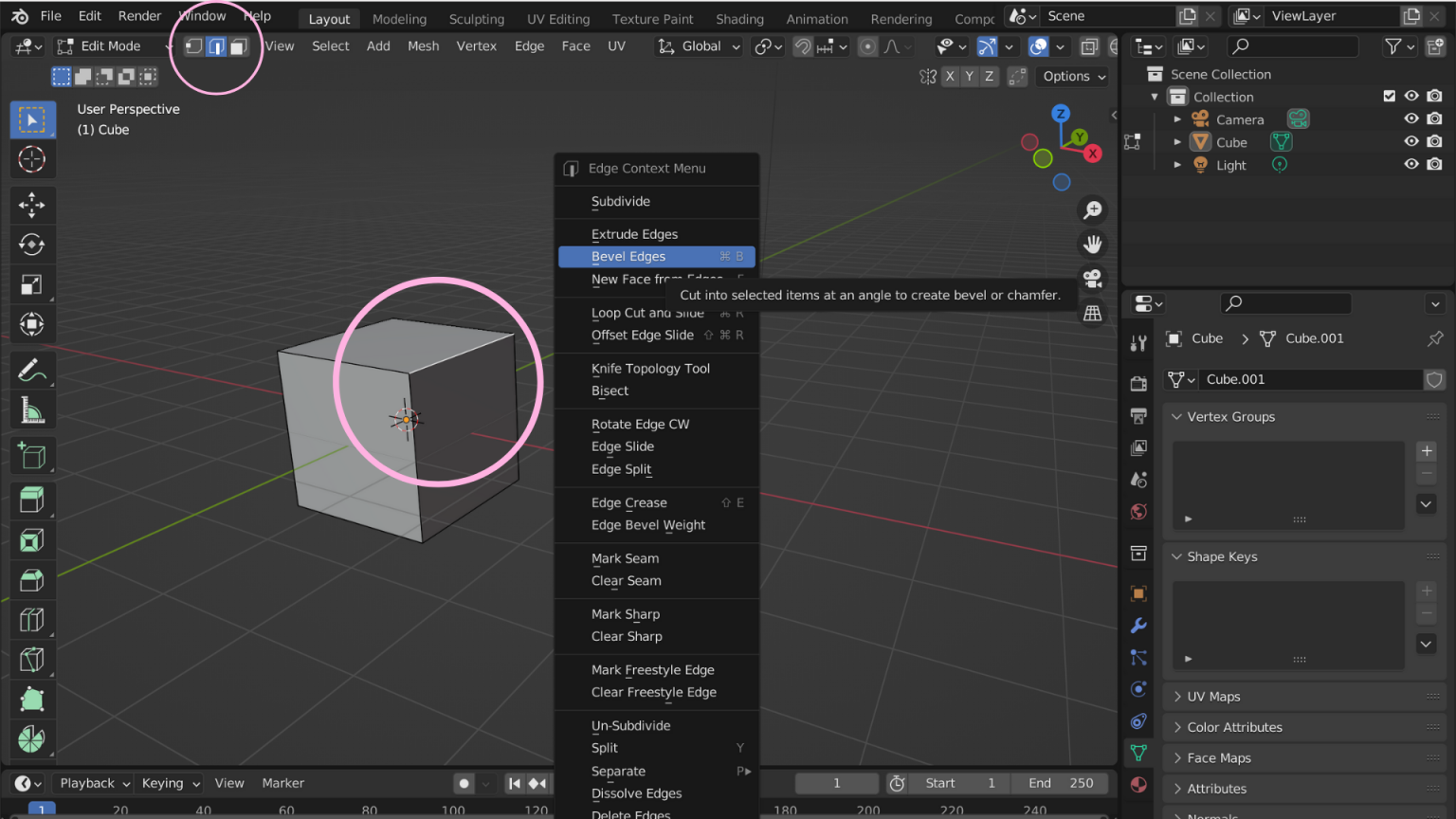
Task: Select the Knife tool
Action: (32, 659)
